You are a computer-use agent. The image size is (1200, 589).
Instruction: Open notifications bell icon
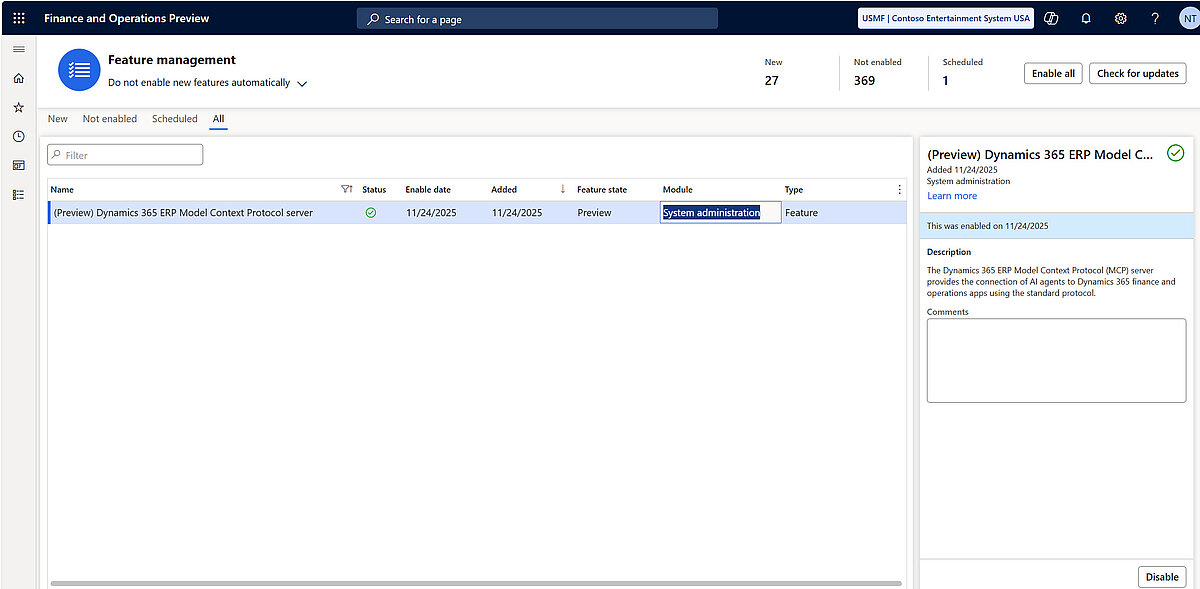tap(1086, 18)
